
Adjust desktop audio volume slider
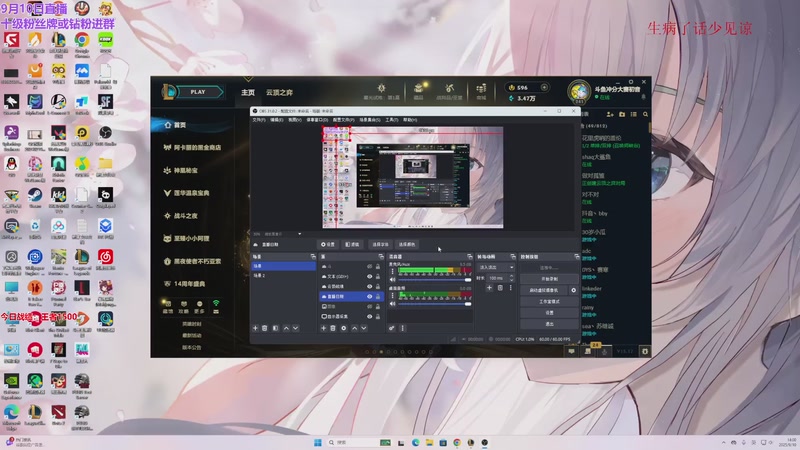[x=435, y=304]
